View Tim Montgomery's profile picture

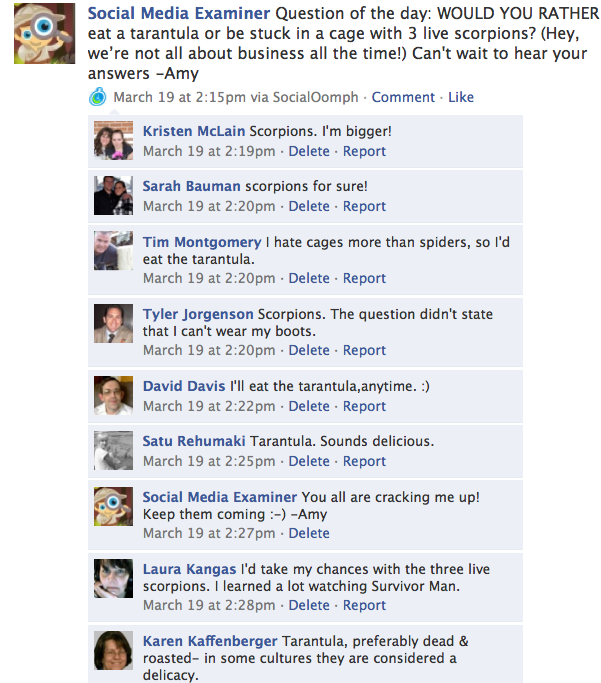coord(114,251)
